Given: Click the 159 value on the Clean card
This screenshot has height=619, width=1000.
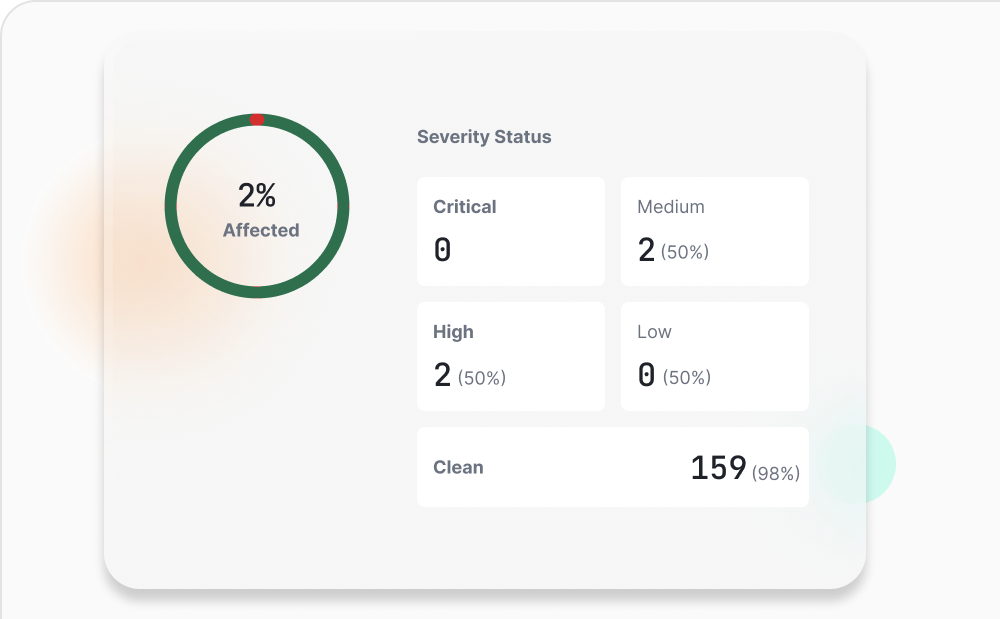Looking at the screenshot, I should point(719,467).
